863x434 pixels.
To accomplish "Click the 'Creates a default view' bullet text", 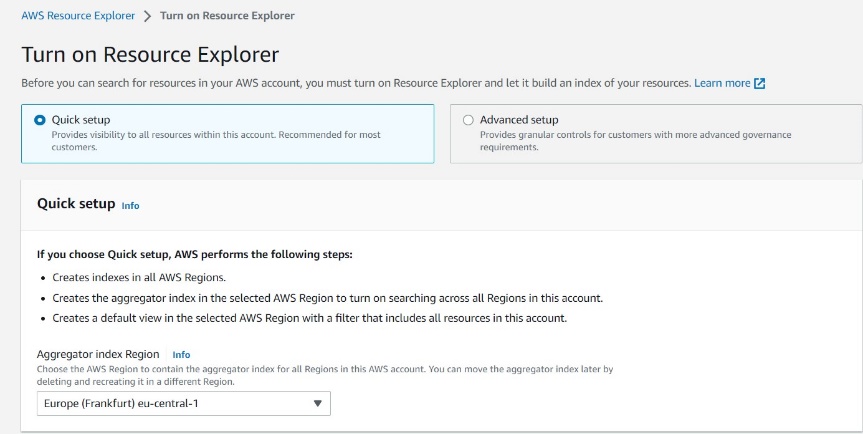I will click(309, 318).
